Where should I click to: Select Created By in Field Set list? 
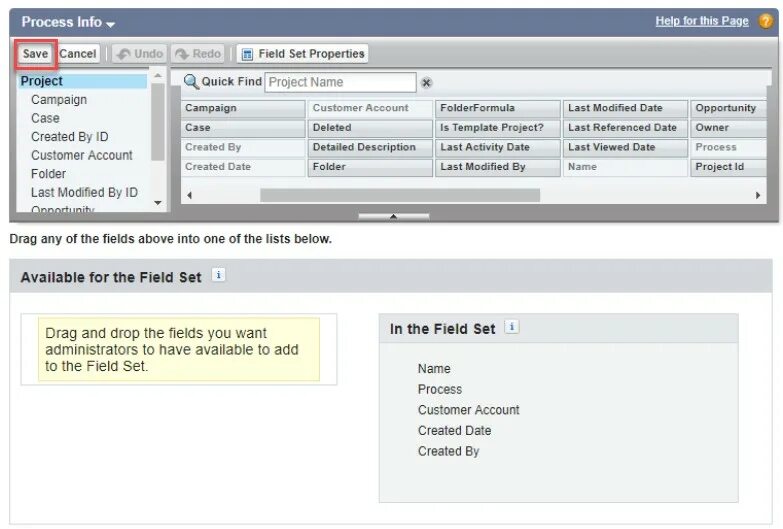coord(448,451)
